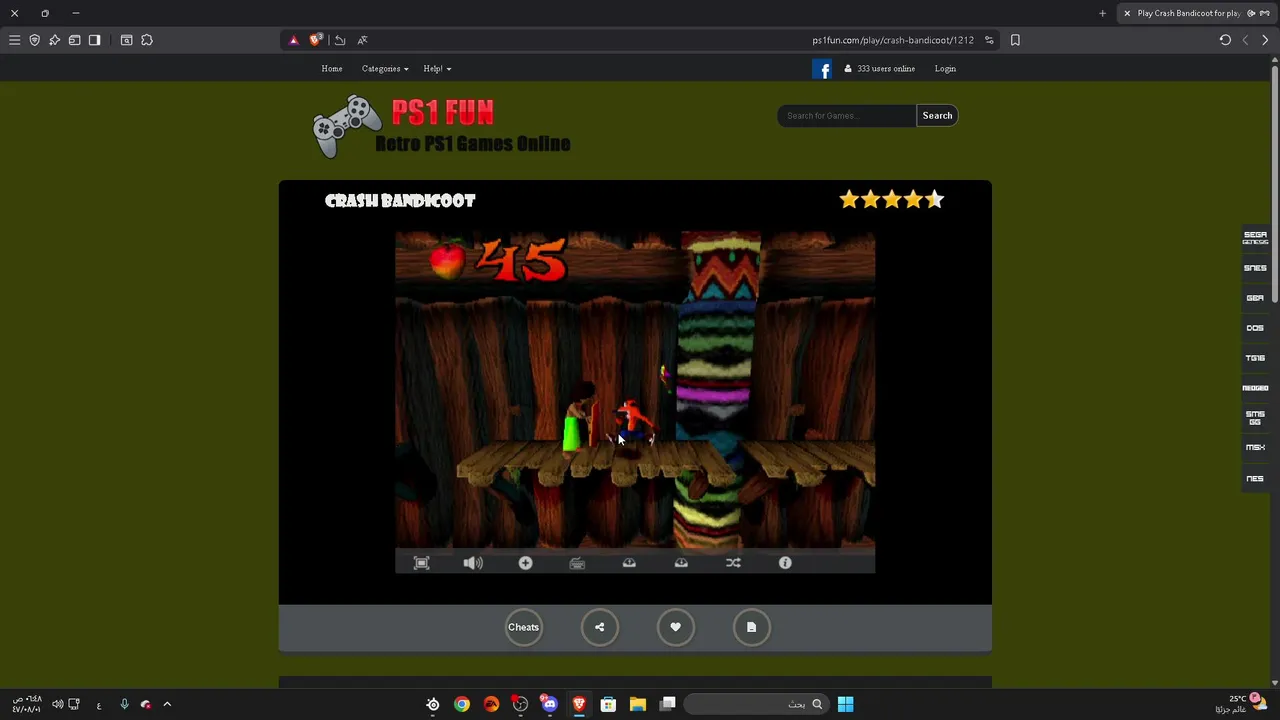Viewport: 1280px width, 720px height.
Task: Rate the game with fifth star
Action: (935, 200)
